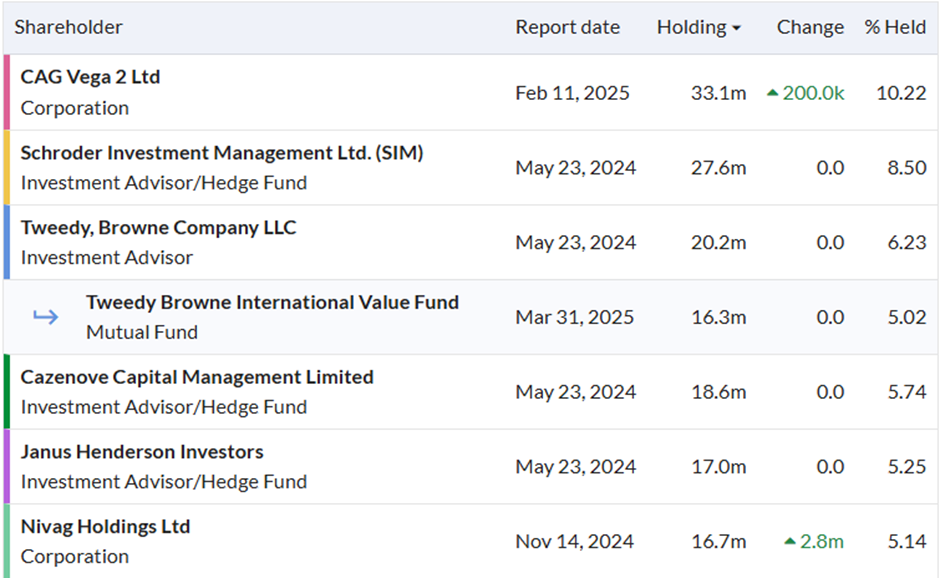Click the green up-arrow next to 2.8m
This screenshot has width=940, height=578.
coord(790,541)
